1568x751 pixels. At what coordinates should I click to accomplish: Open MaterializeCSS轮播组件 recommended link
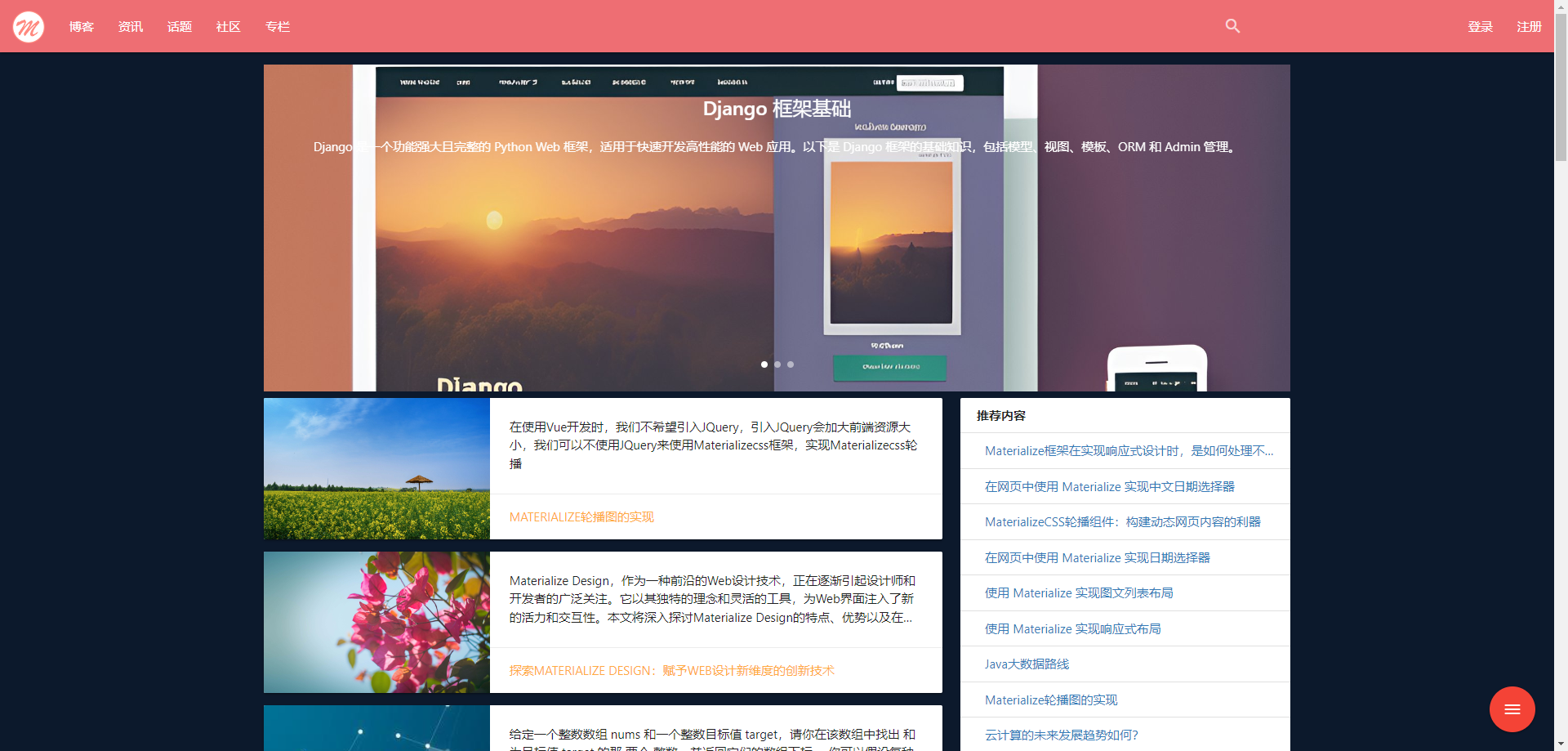(x=1123, y=522)
